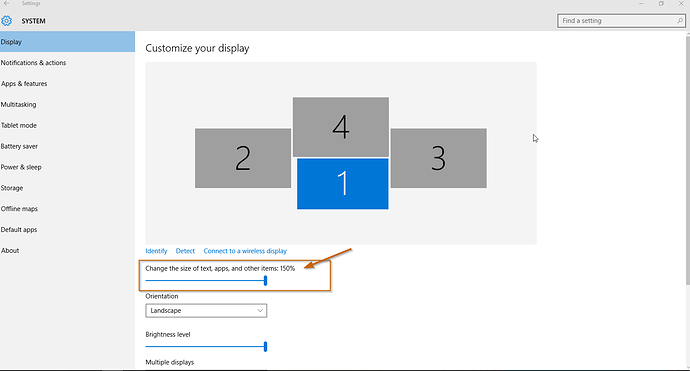Click the Customize your display heading
The width and height of the screenshot is (690, 371).
(197, 48)
